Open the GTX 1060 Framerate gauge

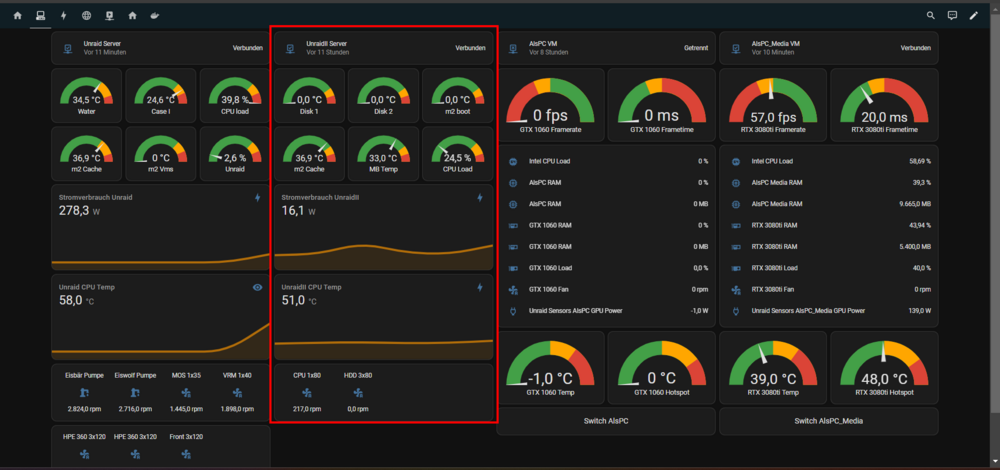(x=550, y=105)
